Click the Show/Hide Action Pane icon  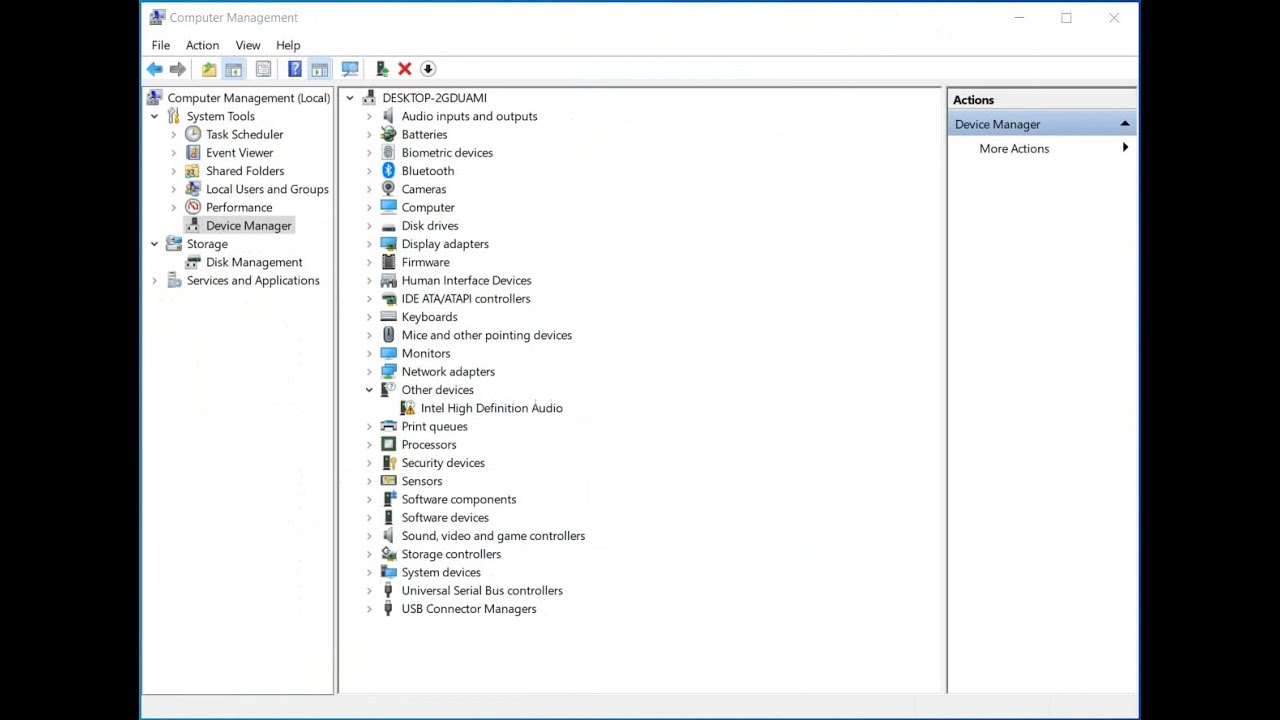(319, 69)
